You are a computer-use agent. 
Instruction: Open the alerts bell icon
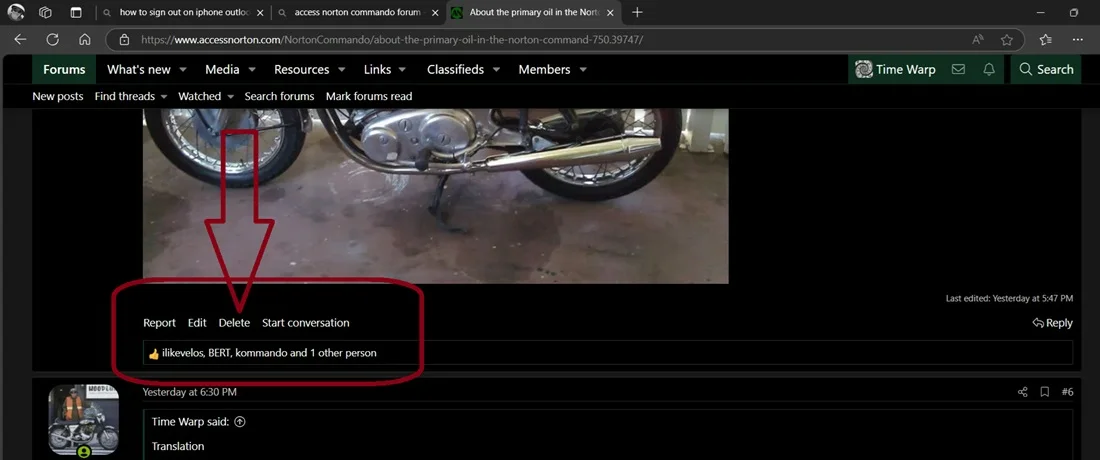click(989, 69)
